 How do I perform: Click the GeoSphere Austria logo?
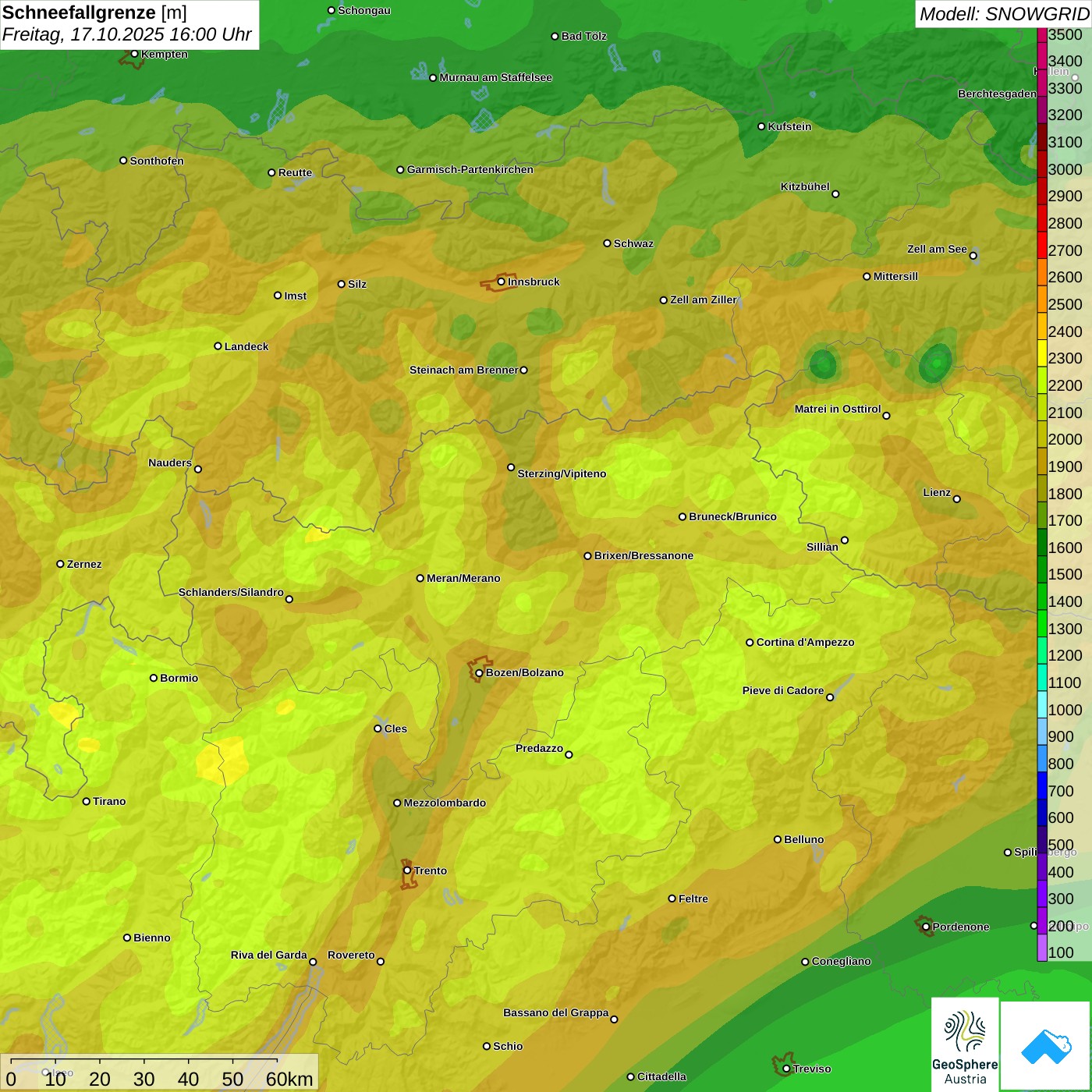coord(965,1044)
